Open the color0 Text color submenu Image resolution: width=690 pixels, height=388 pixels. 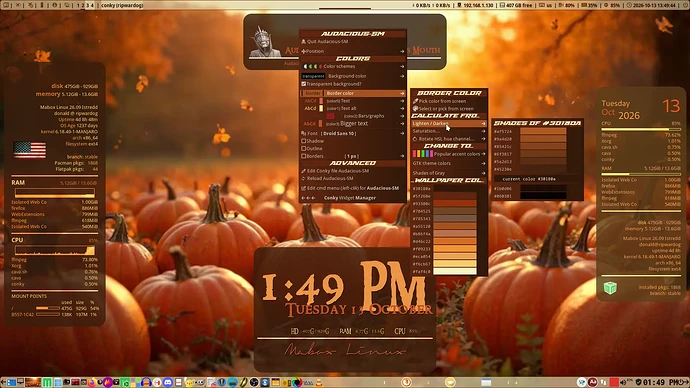click(x=352, y=101)
